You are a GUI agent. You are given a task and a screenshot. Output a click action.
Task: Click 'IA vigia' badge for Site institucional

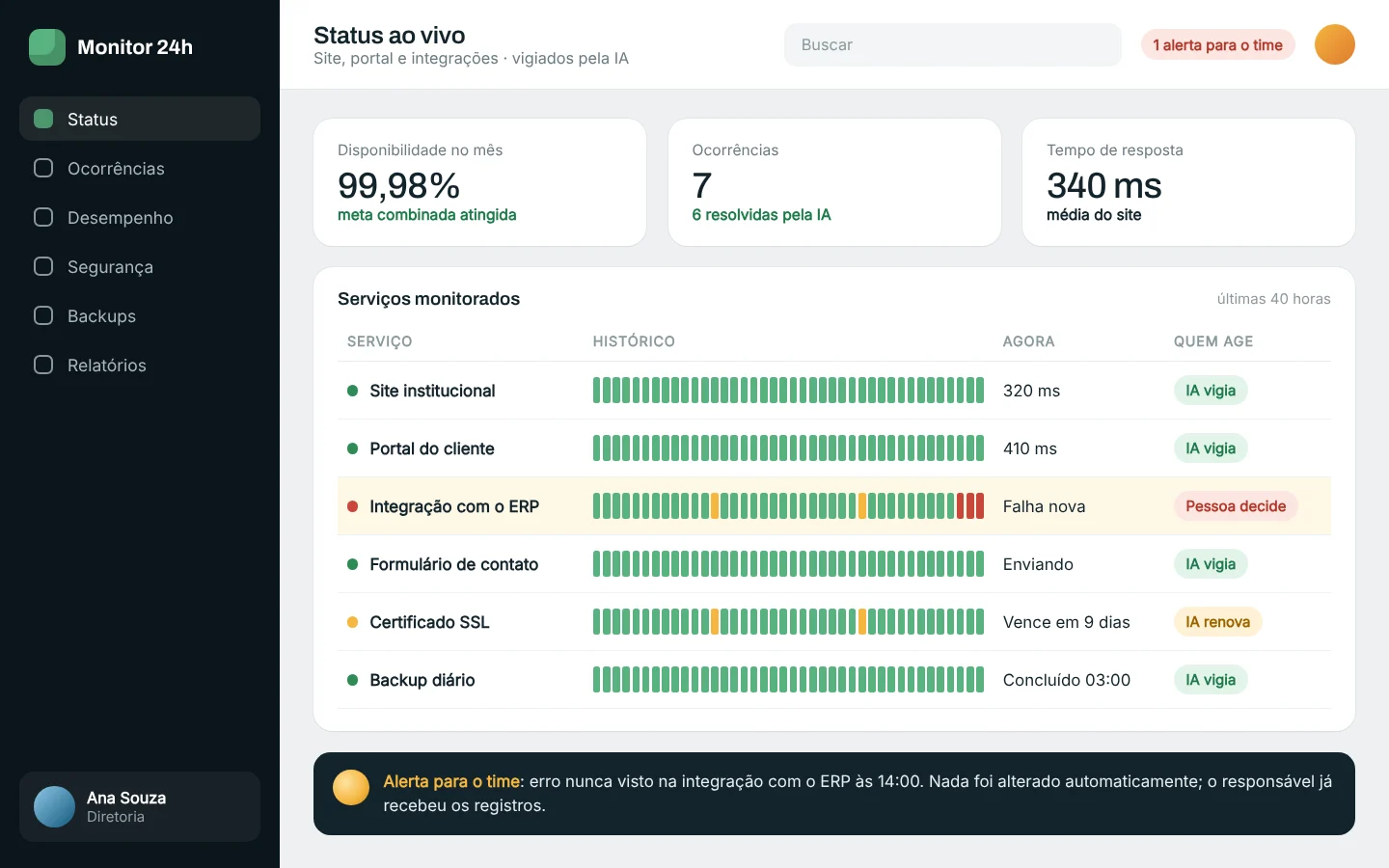point(1211,391)
